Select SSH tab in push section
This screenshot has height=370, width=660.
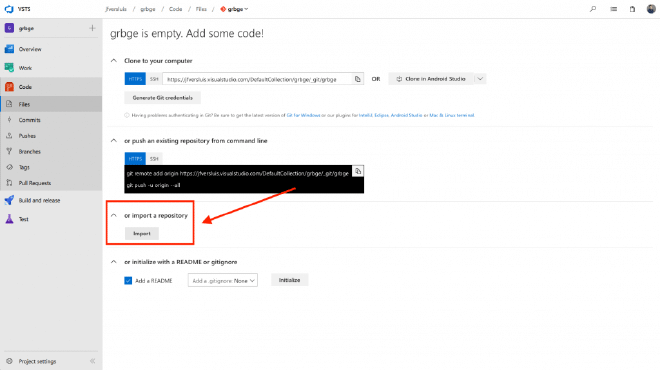[154, 159]
